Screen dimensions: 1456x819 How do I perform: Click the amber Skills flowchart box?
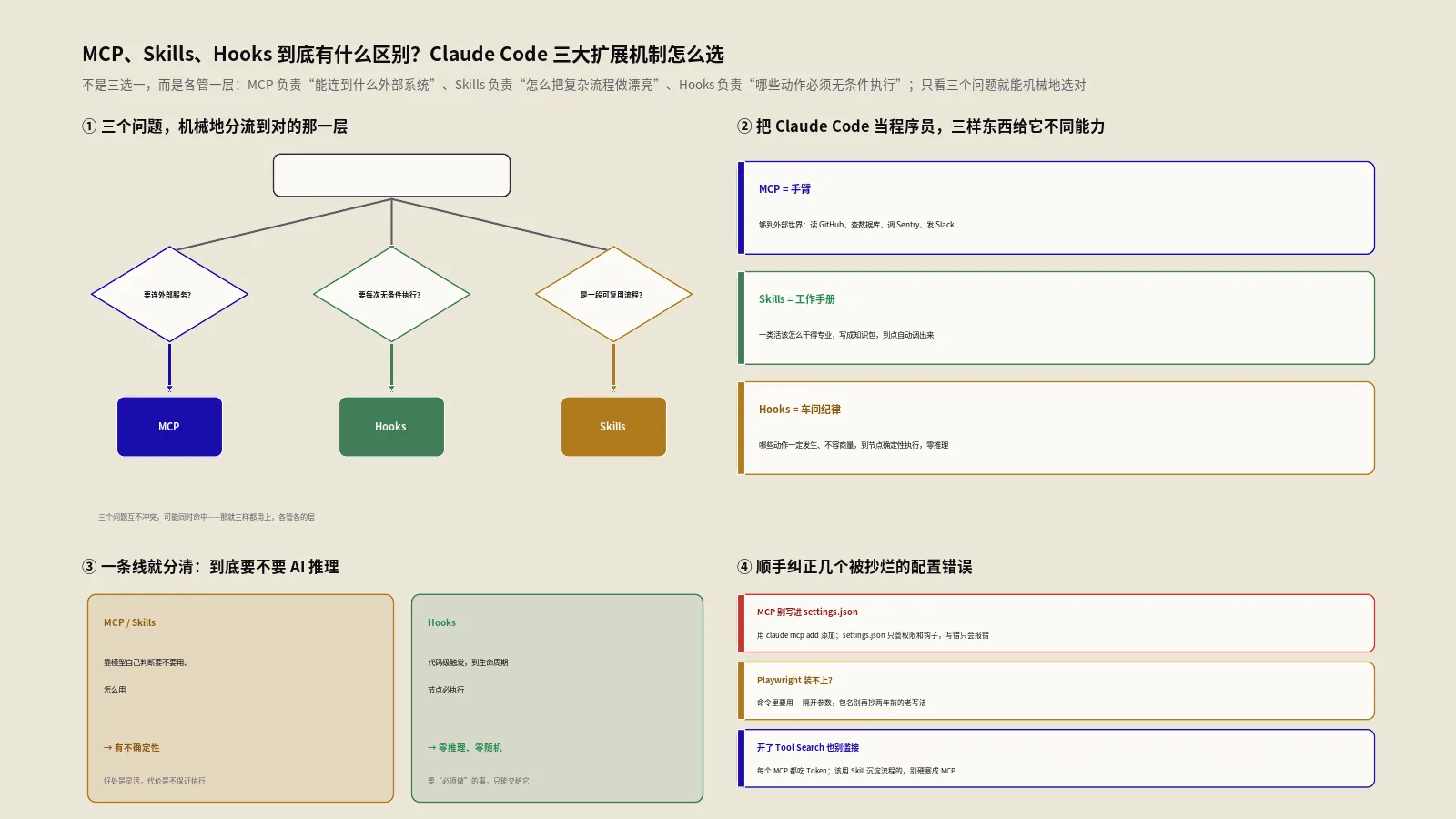(613, 427)
